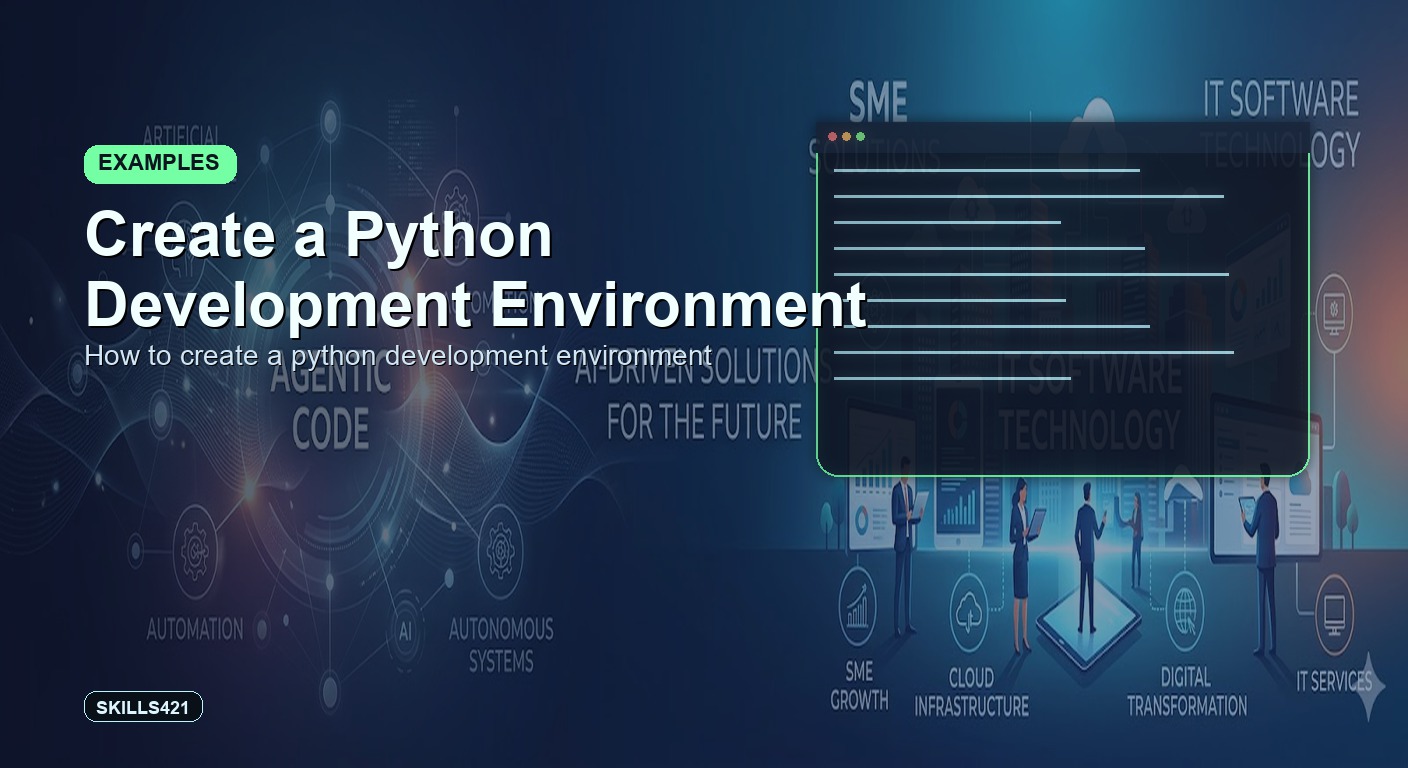The image size is (1408, 768).
Task: Click the green EXAMPLES badge
Action: (x=160, y=164)
